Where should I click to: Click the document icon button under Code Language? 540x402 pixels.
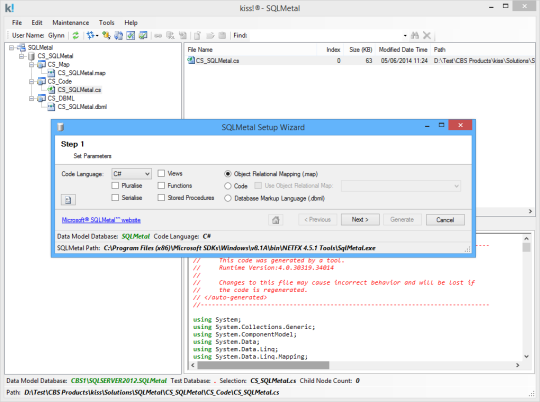(x=68, y=200)
